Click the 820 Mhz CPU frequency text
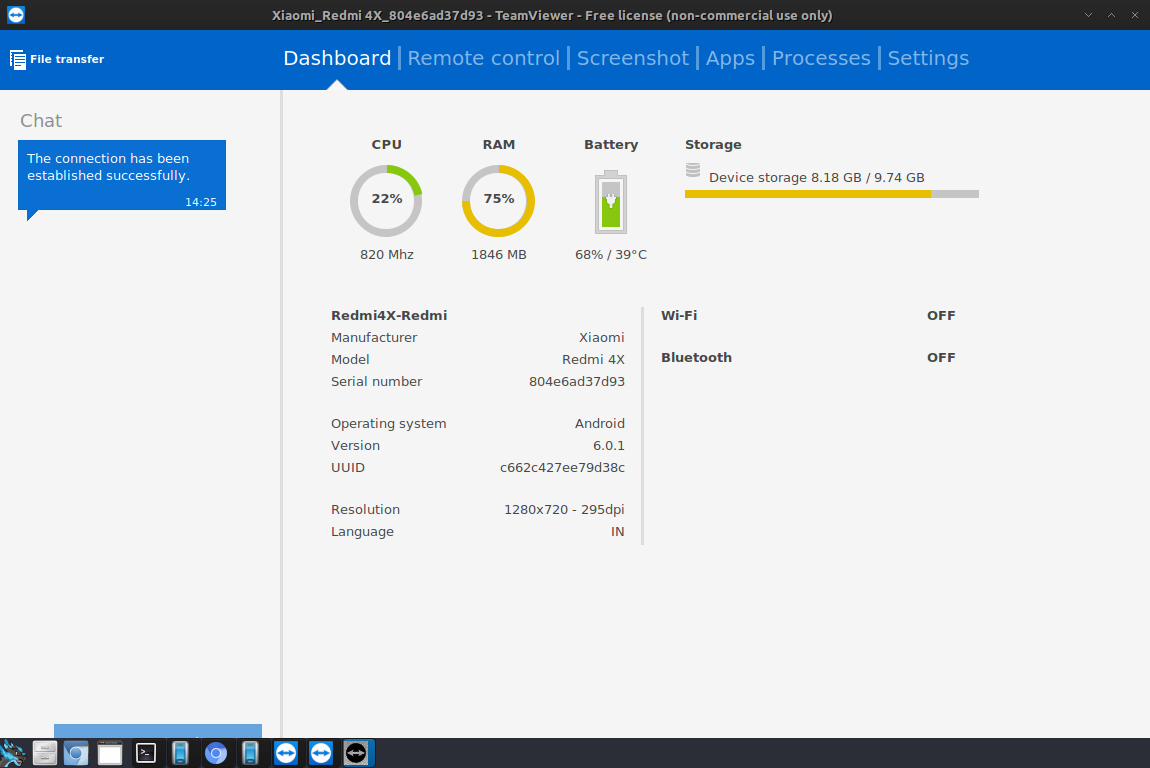This screenshot has height=768, width=1150. [x=387, y=255]
